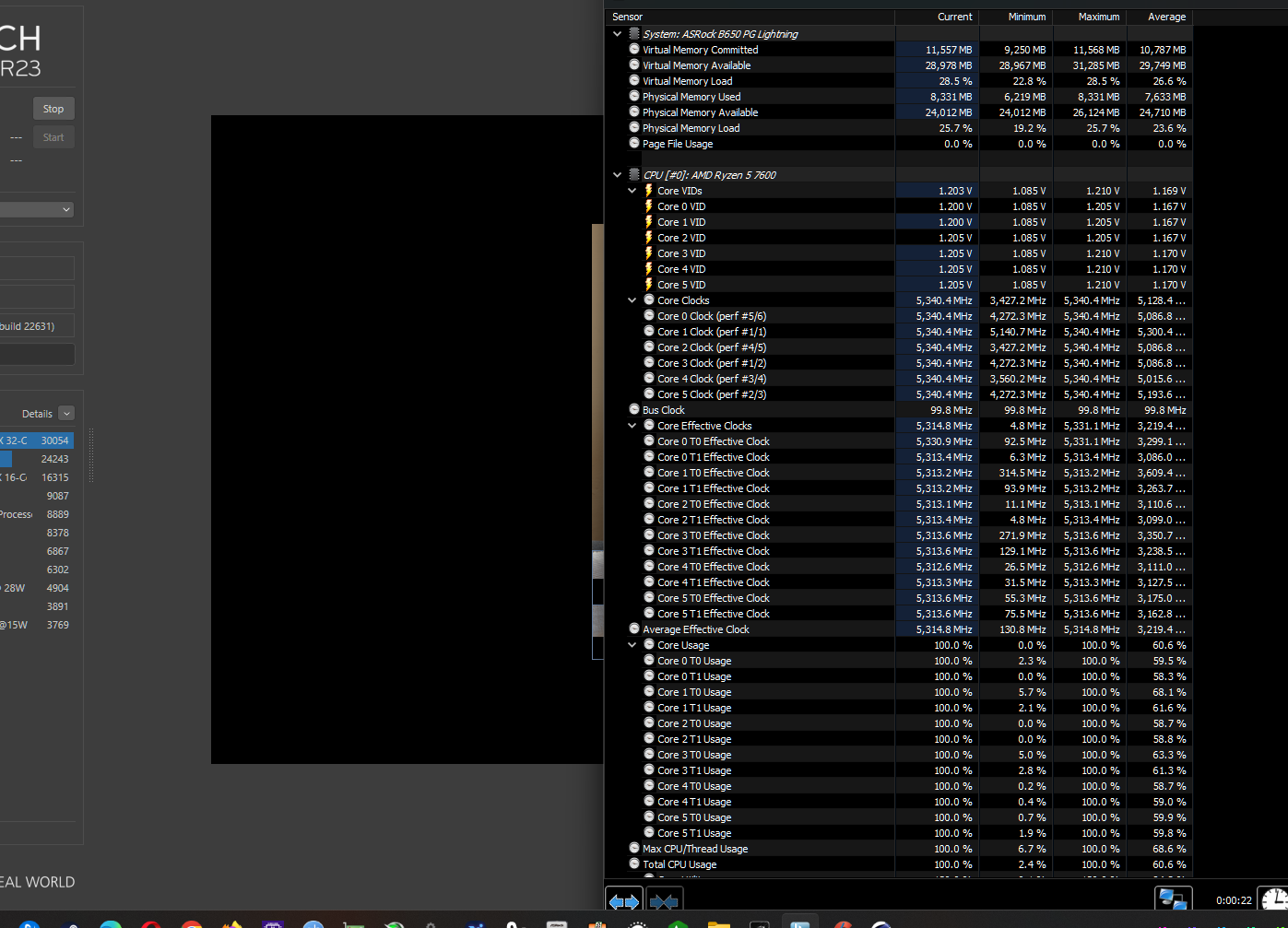Click the Maximum column header
The height and width of the screenshot is (928, 1288).
coord(1090,17)
